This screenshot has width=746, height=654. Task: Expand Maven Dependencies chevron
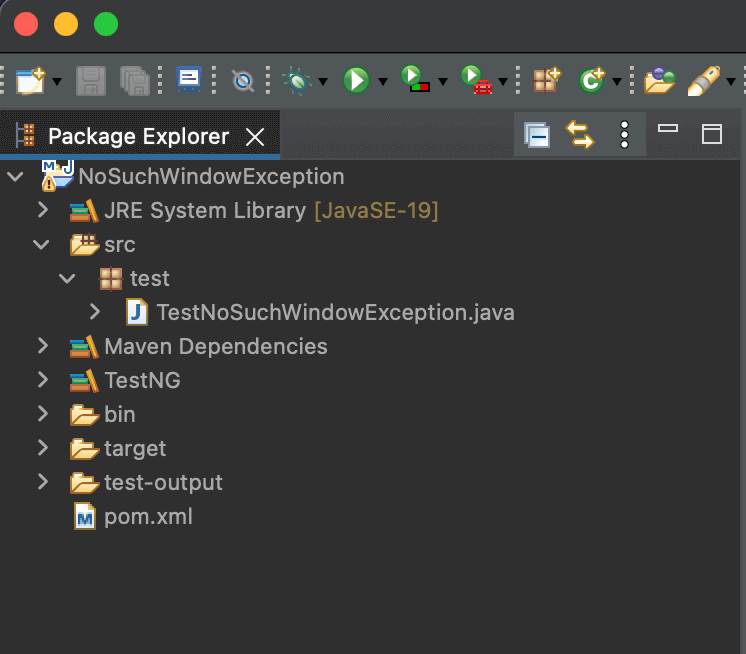coord(43,346)
